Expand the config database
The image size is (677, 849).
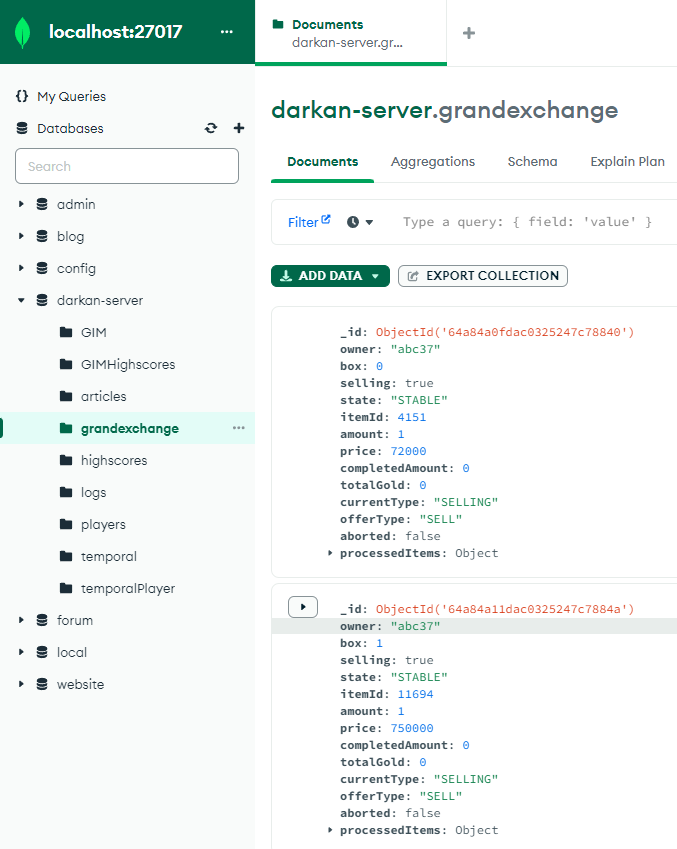coord(21,268)
